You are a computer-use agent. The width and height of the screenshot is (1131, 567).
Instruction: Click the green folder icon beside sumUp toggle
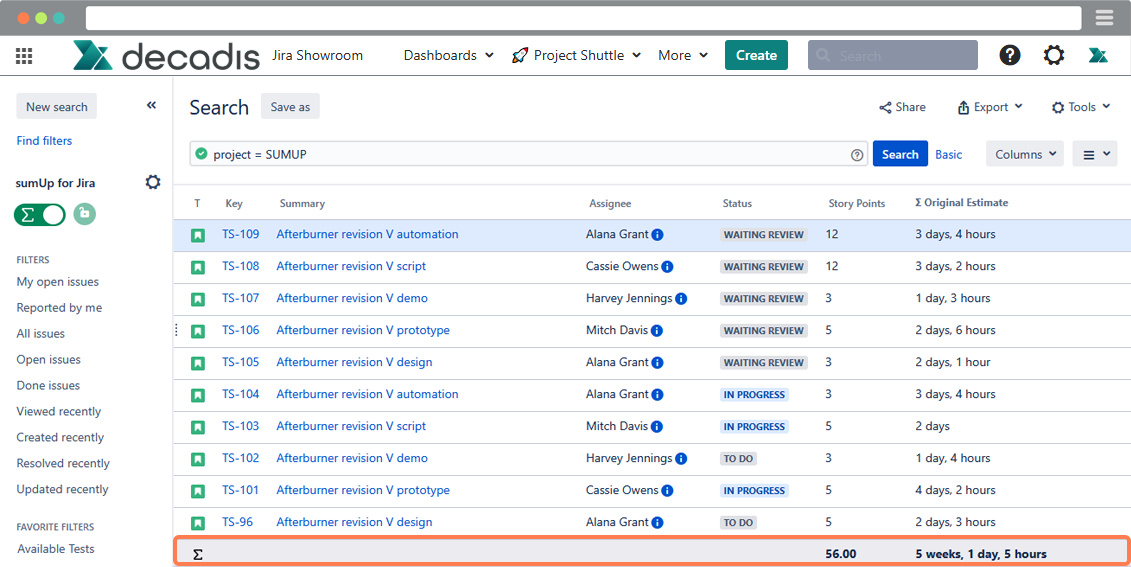click(85, 214)
